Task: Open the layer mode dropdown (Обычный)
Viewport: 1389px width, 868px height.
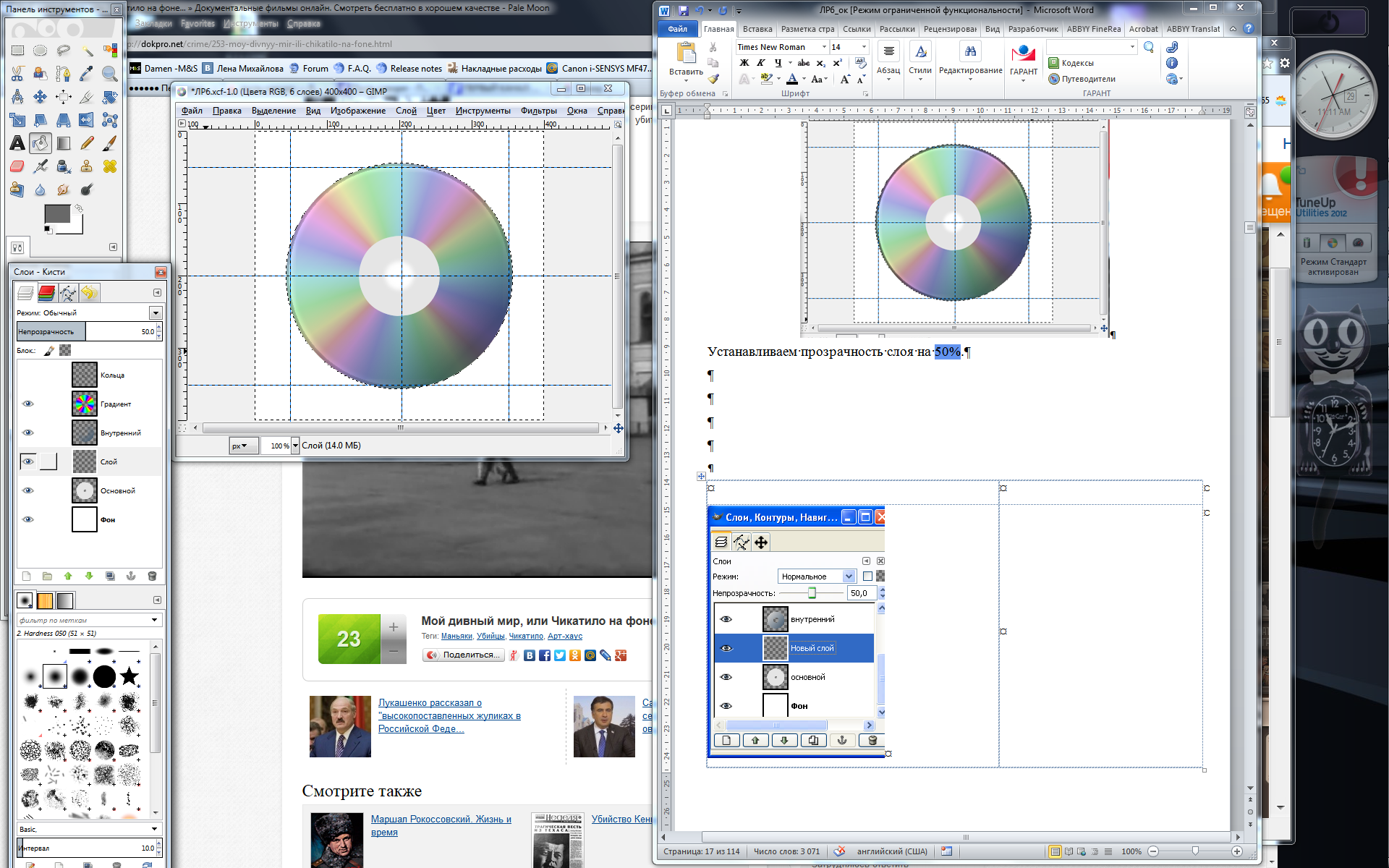Action: coord(156,312)
